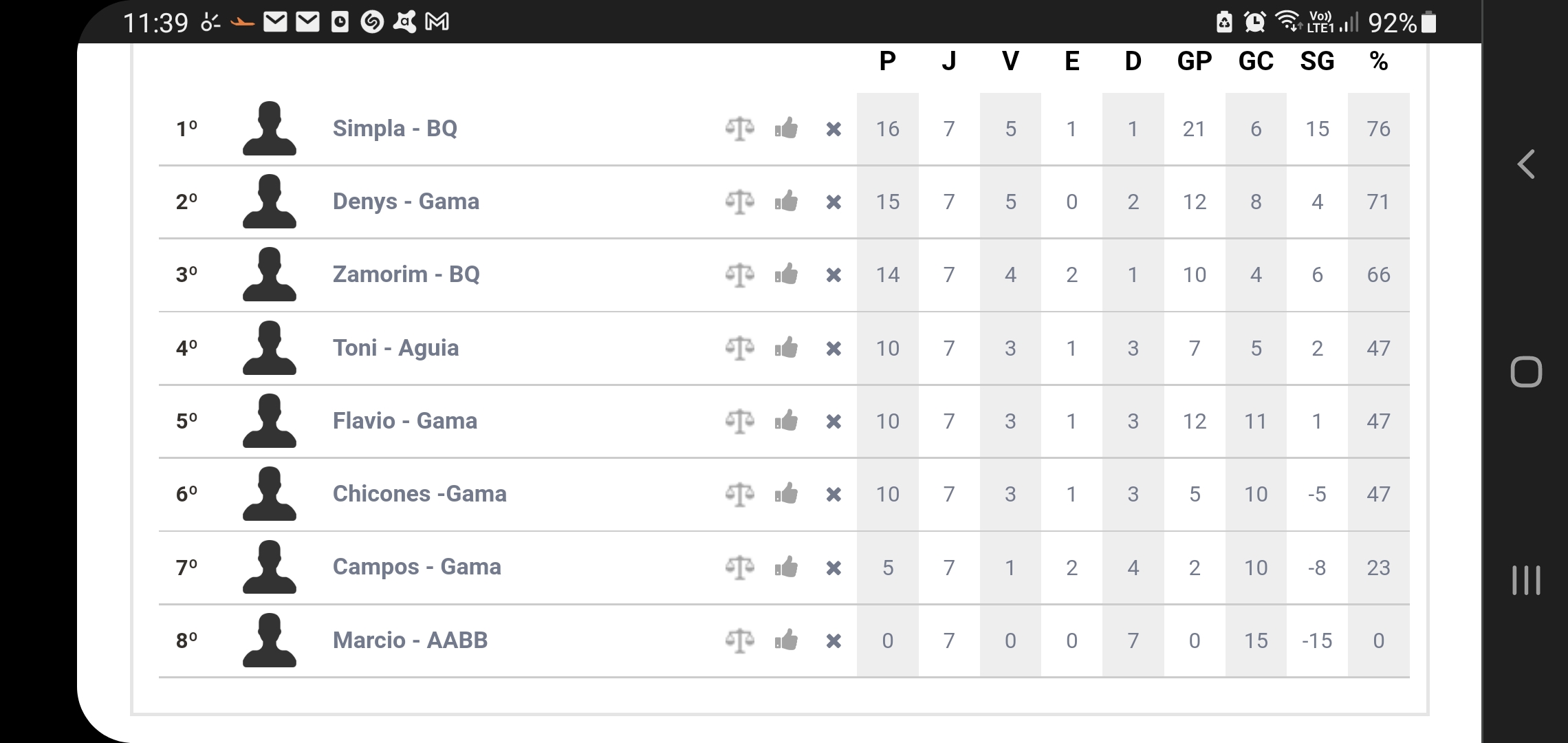Tap the Android home button
The width and height of the screenshot is (1568, 743).
(x=1526, y=372)
